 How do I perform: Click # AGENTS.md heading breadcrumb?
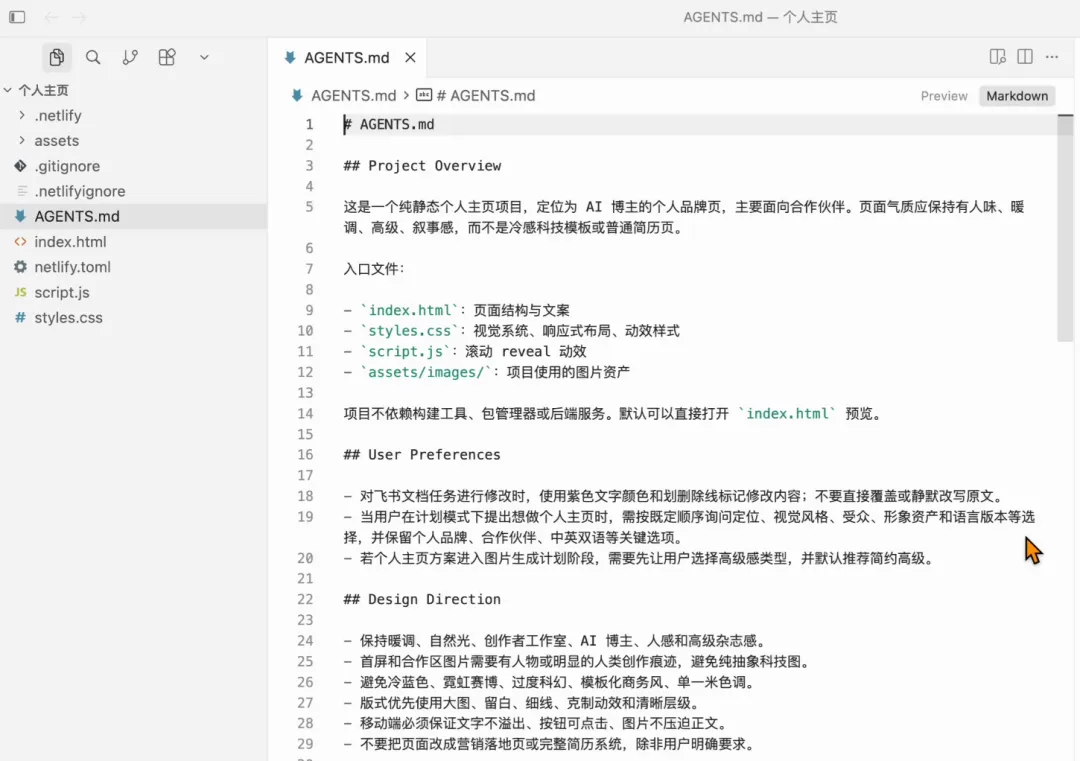(486, 96)
